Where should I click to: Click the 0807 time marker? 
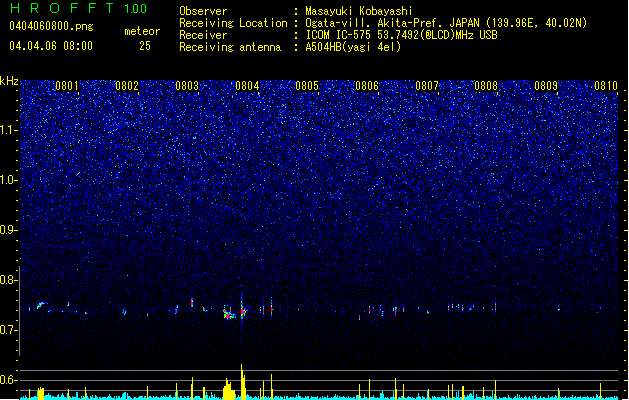[x=427, y=86]
